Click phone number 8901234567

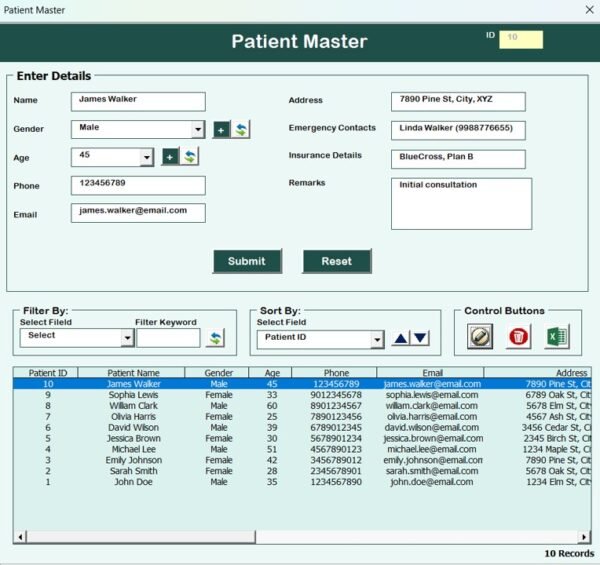[x=336, y=405]
